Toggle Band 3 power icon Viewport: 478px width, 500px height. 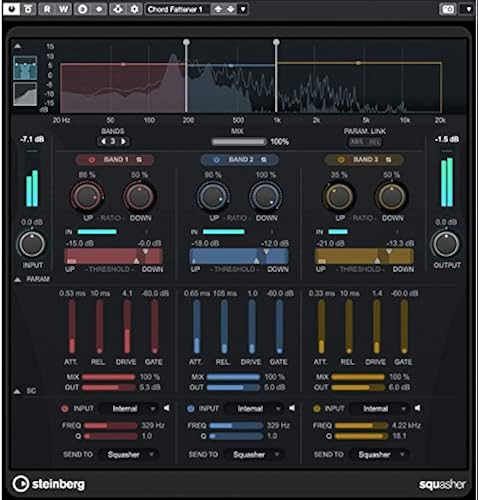click(x=341, y=160)
